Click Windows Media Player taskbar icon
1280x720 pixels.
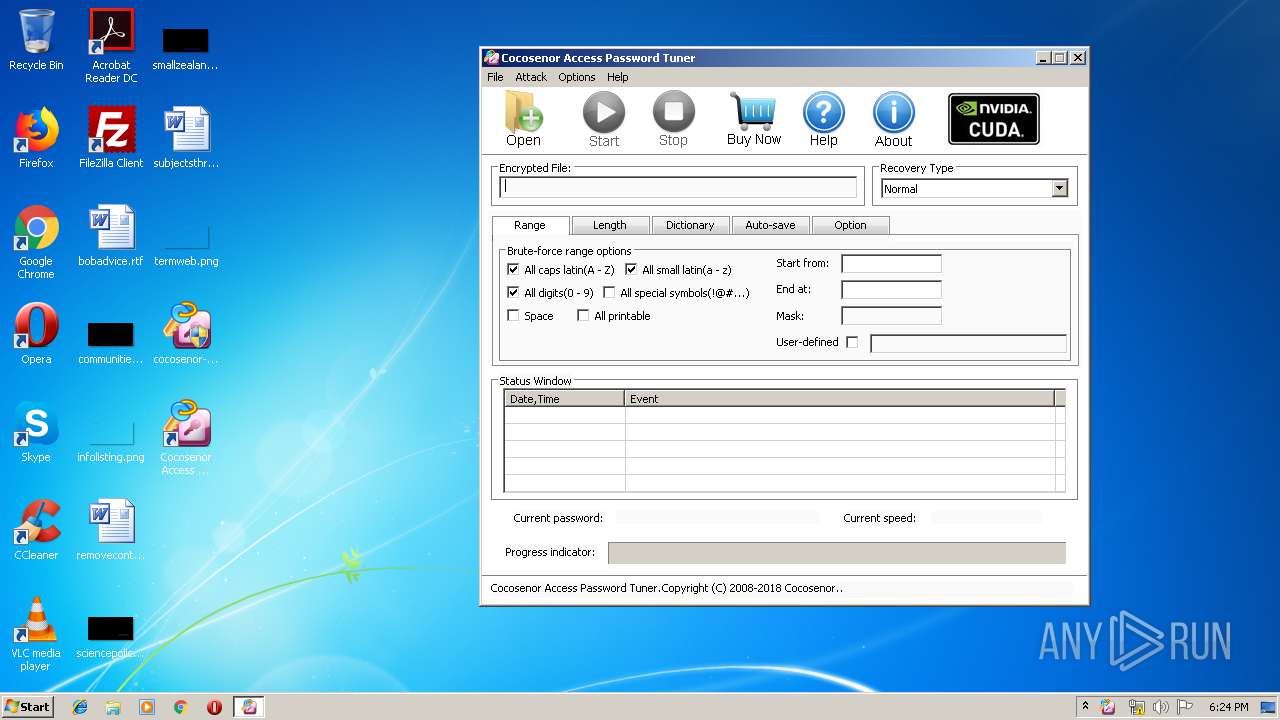[x=147, y=707]
